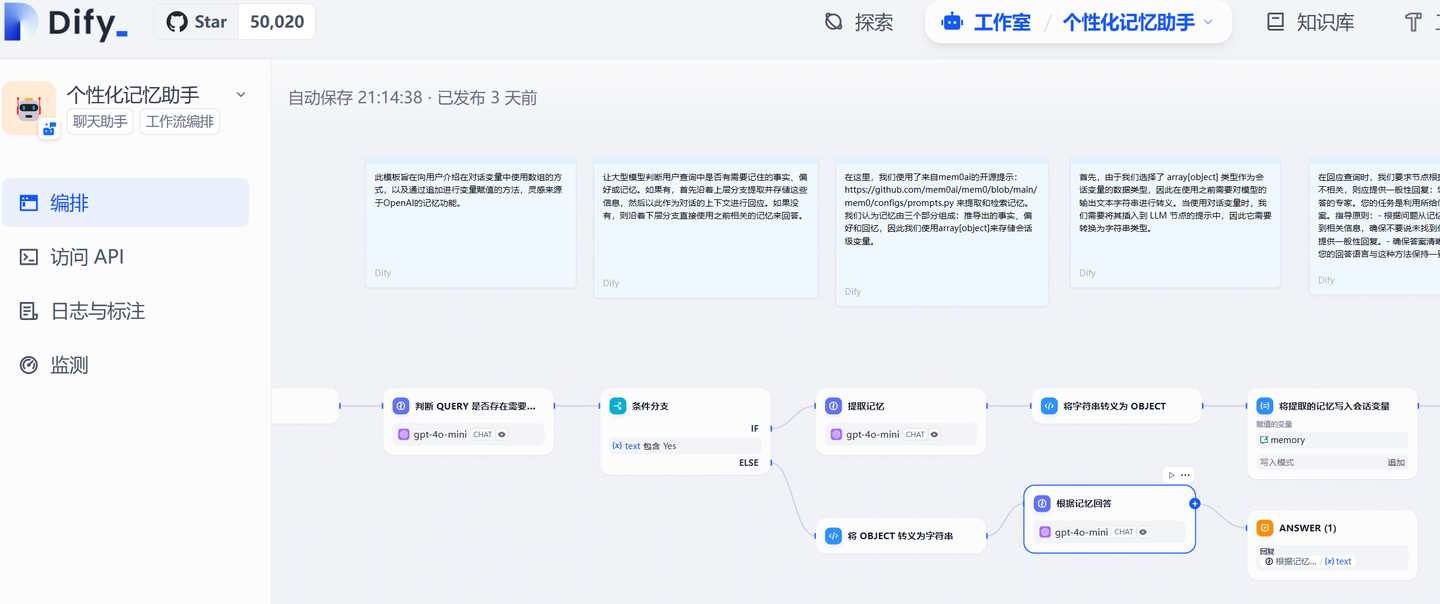1440x604 pixels.
Task: Click the robot avatar of 个性化记忆助手
Action: pyautogui.click(x=29, y=106)
